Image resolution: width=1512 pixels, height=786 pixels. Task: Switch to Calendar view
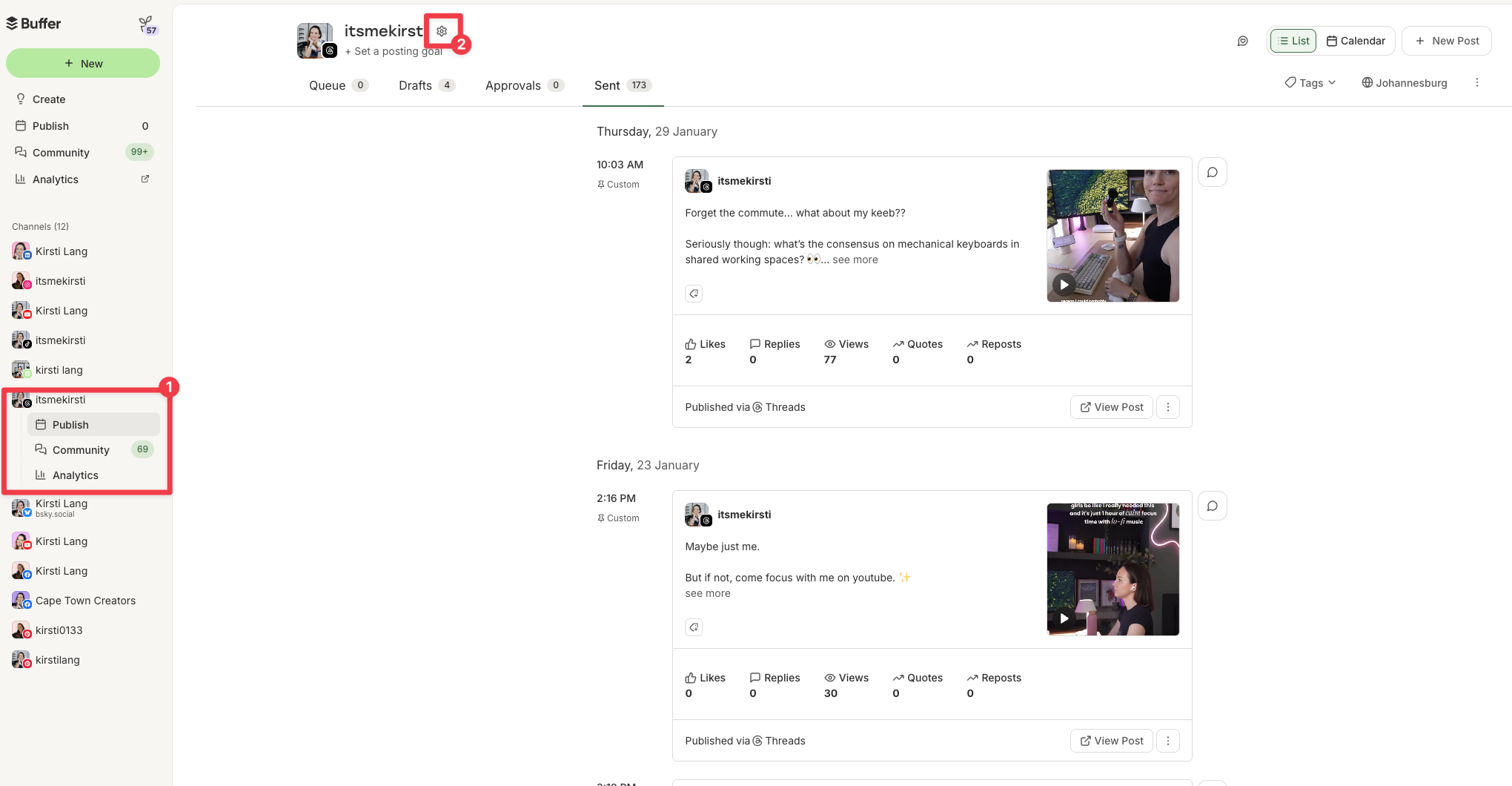[x=1356, y=41]
